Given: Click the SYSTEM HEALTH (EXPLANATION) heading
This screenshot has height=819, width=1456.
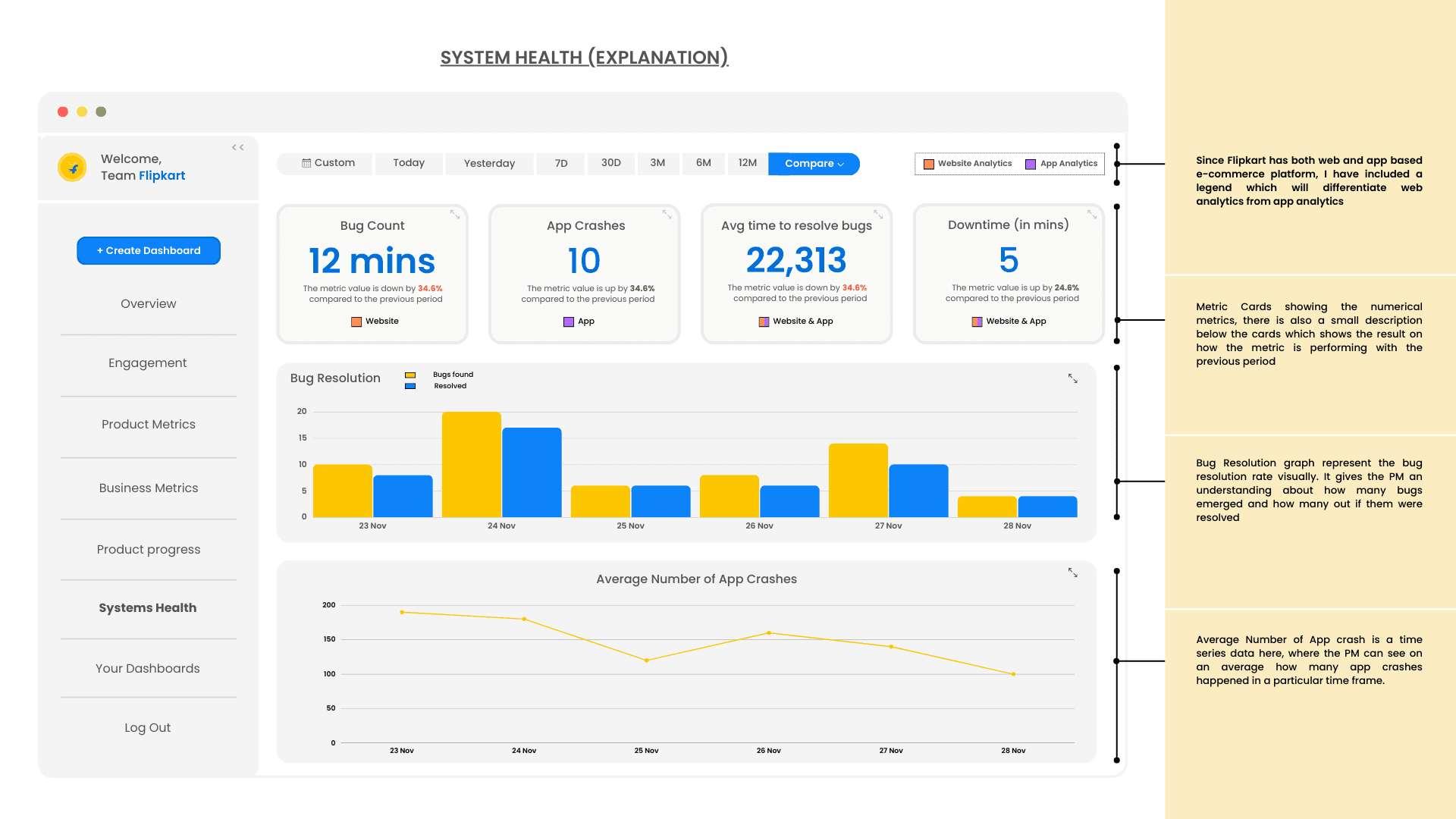Looking at the screenshot, I should tap(584, 58).
